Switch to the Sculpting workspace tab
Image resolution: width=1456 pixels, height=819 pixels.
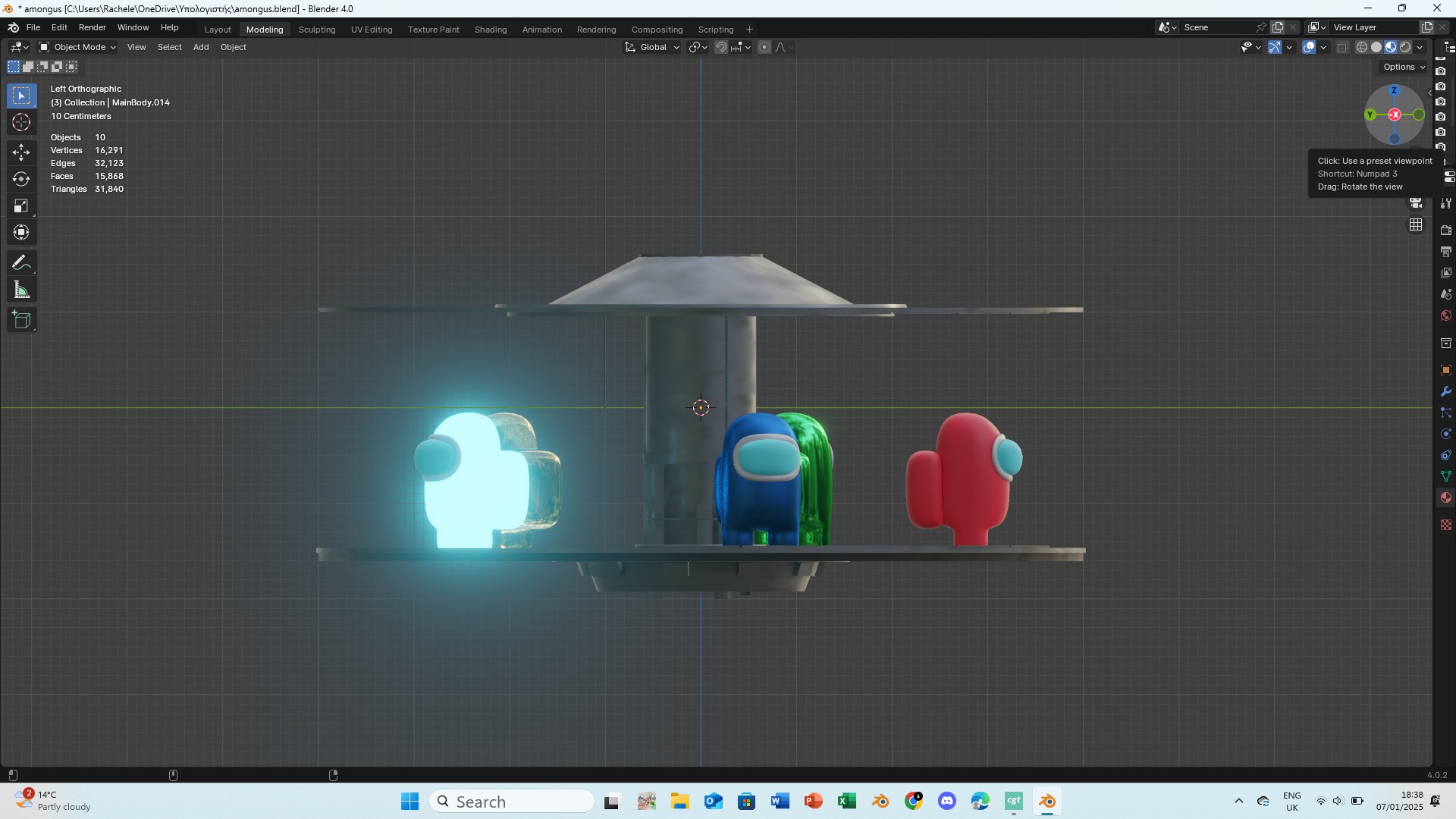(317, 30)
